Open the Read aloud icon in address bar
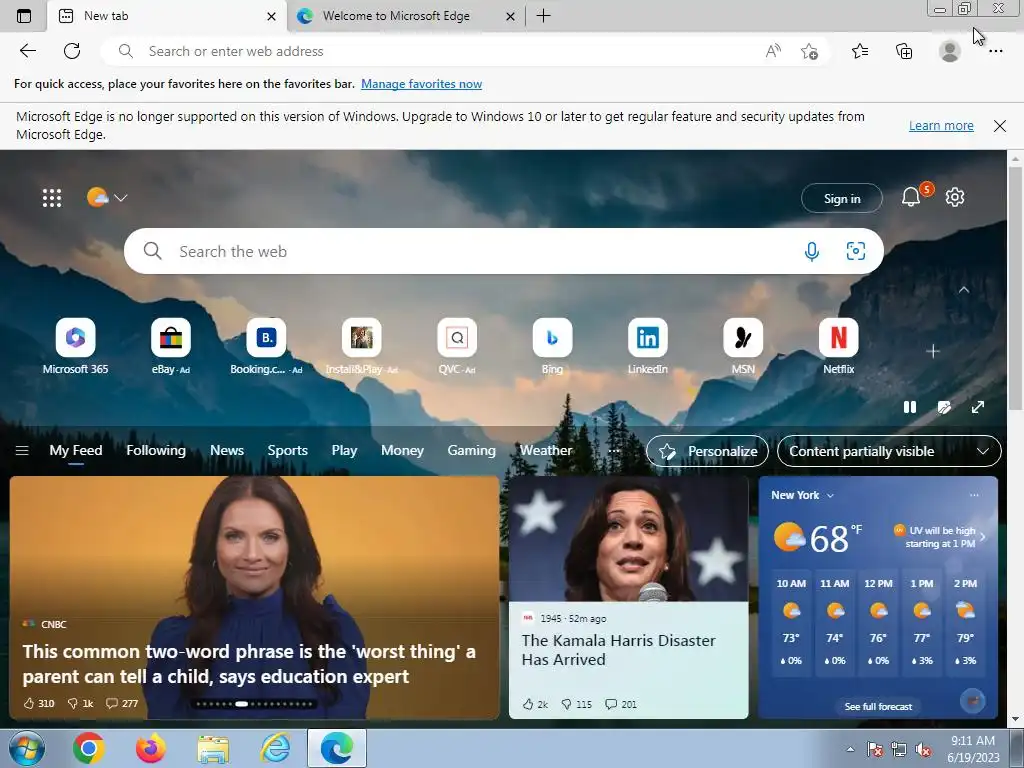The height and width of the screenshot is (768, 1024). 773,51
